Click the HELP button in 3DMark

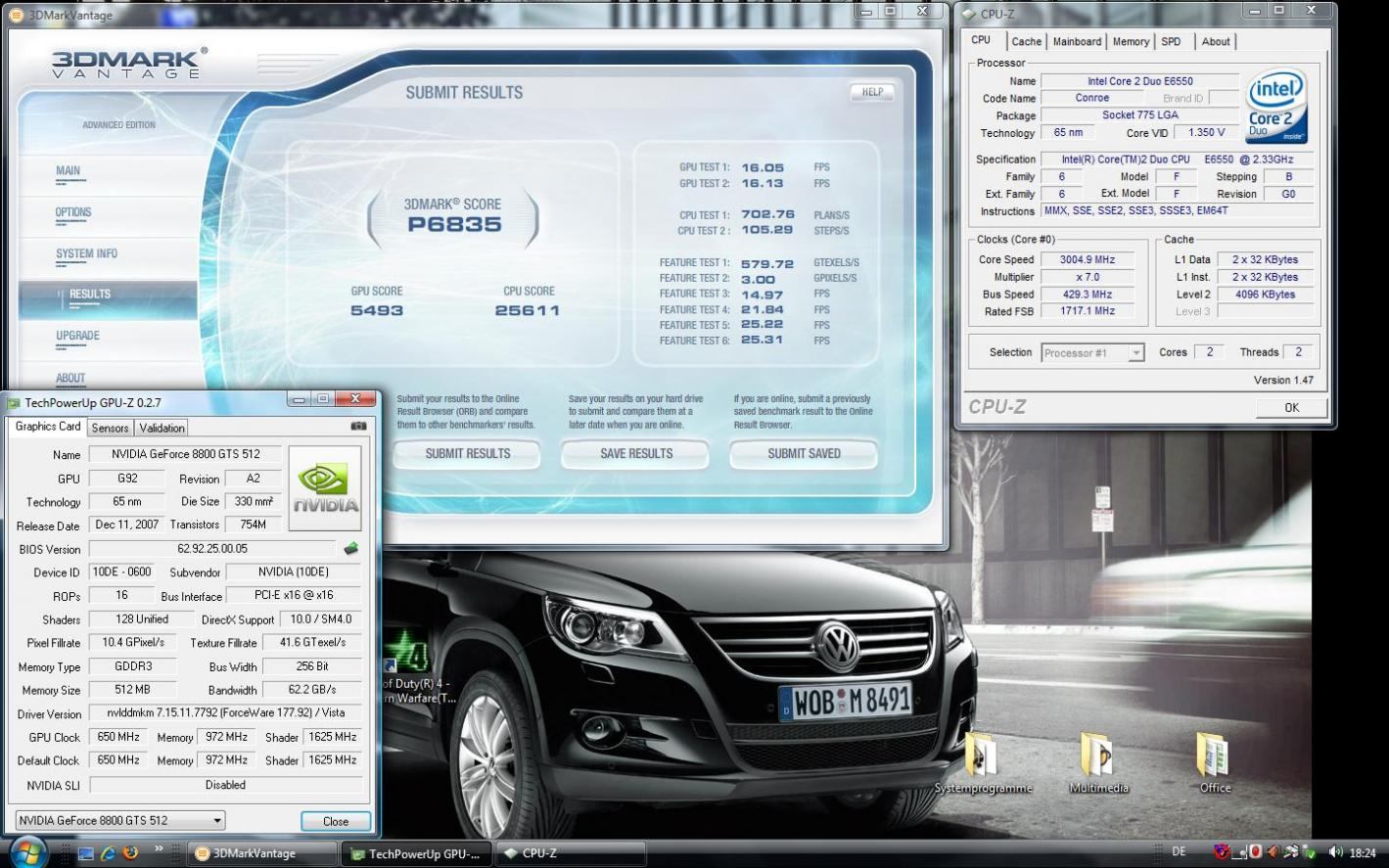click(872, 93)
